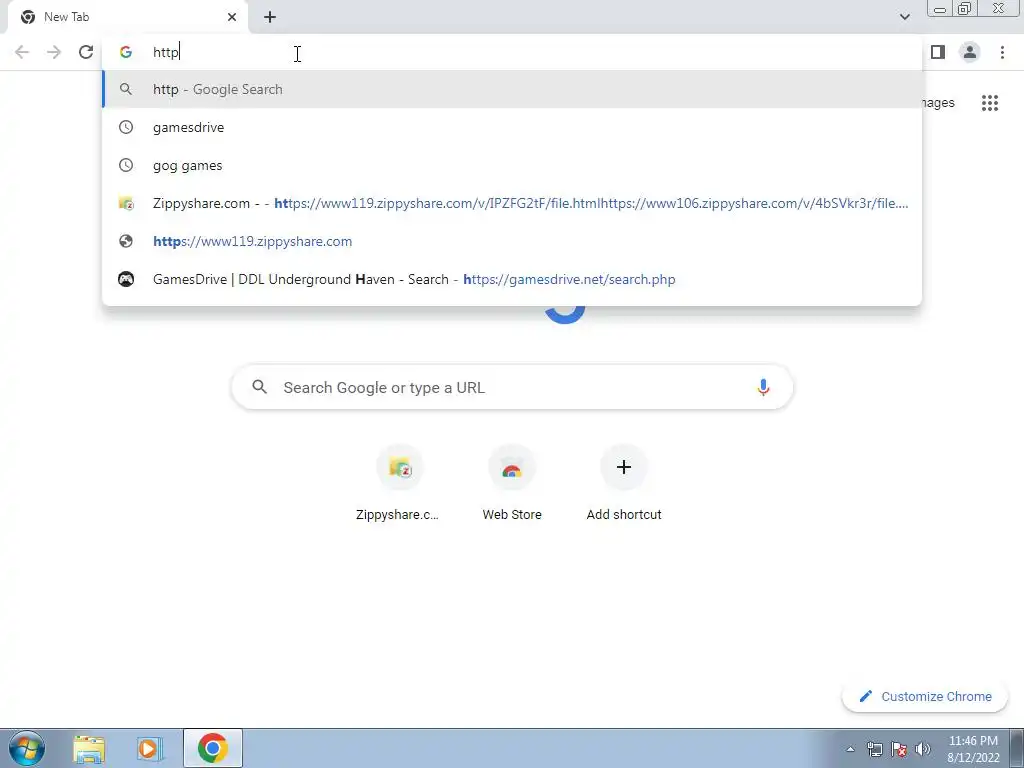Open a new tab with plus button
This screenshot has width=1024, height=768.
pyautogui.click(x=270, y=17)
